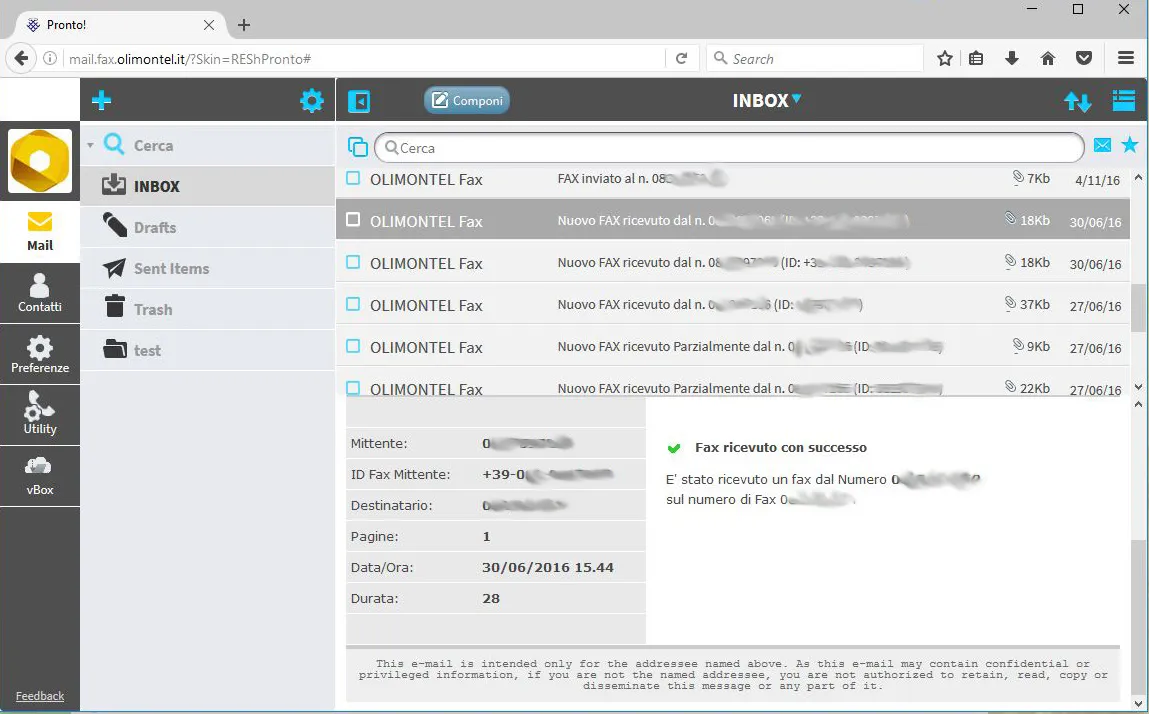1149x714 pixels.
Task: Open folder settings gear icon
Action: pos(312,100)
